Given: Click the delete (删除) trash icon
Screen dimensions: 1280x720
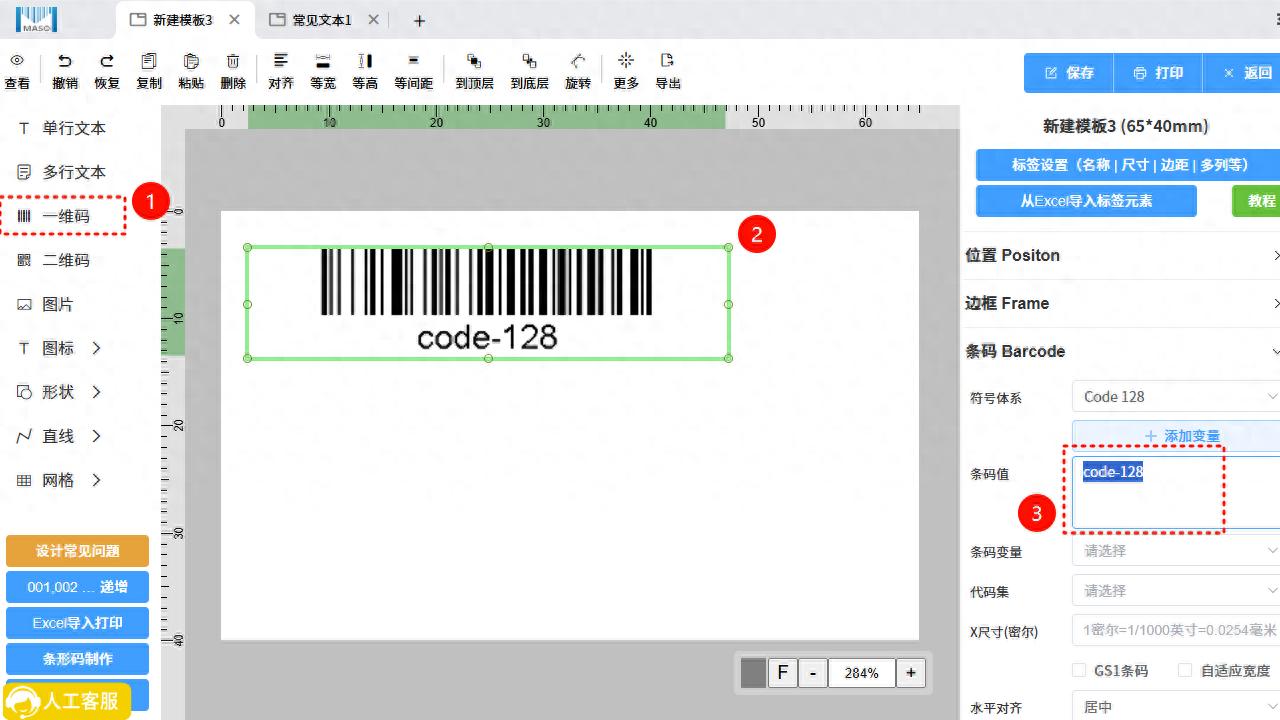Looking at the screenshot, I should (233, 62).
